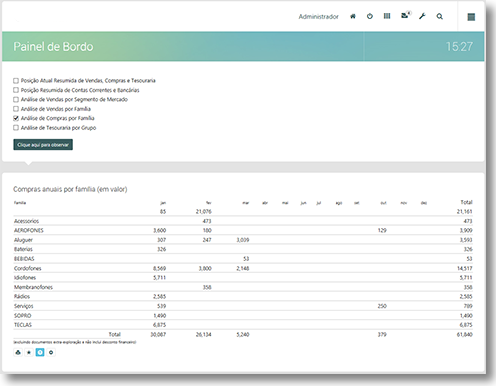Check Análise de Vendas por Segmento checkbox
The width and height of the screenshot is (496, 386).
[x=16, y=99]
